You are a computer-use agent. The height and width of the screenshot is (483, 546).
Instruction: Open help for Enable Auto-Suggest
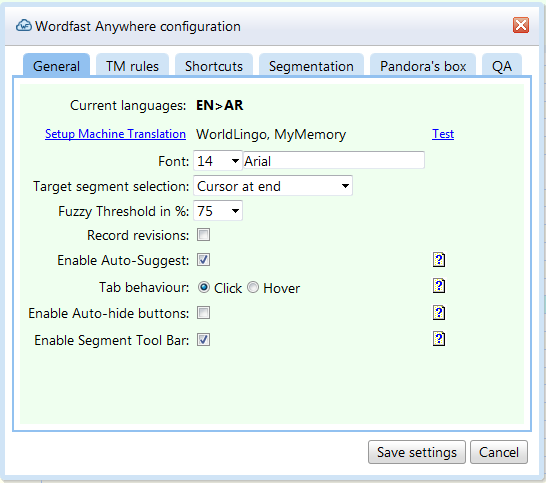click(439, 260)
